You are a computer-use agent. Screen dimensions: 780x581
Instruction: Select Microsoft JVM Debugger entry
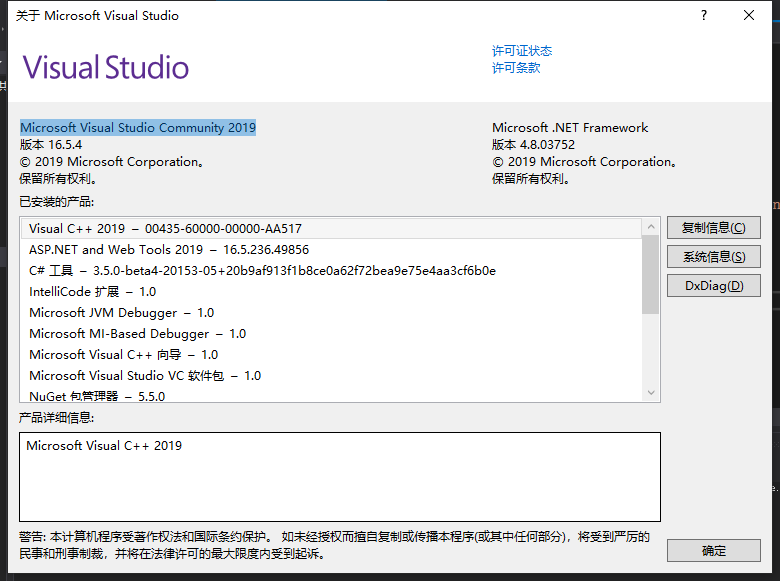[121, 313]
